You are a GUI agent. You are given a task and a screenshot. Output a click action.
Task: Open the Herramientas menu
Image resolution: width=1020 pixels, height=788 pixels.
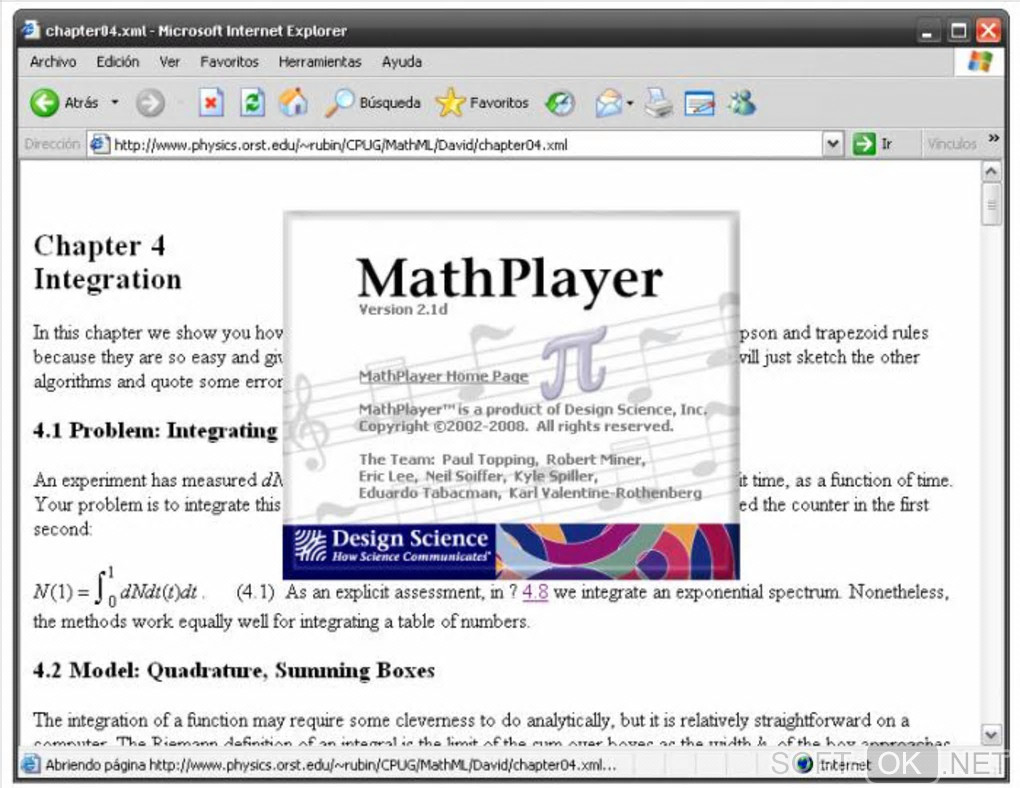[319, 62]
